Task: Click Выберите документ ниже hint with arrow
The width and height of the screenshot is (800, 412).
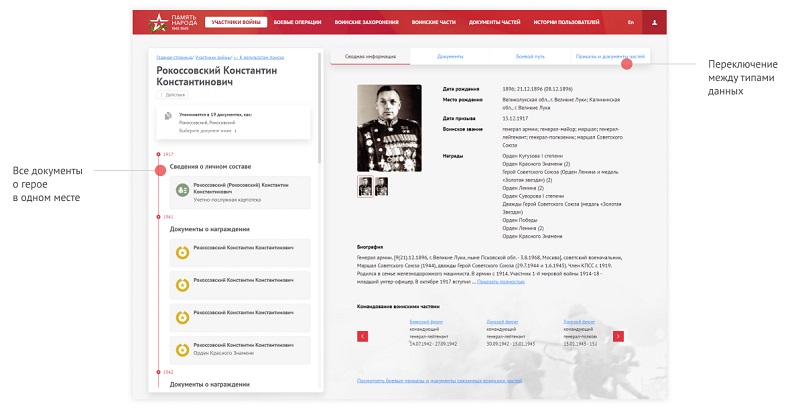Action: 208,131
